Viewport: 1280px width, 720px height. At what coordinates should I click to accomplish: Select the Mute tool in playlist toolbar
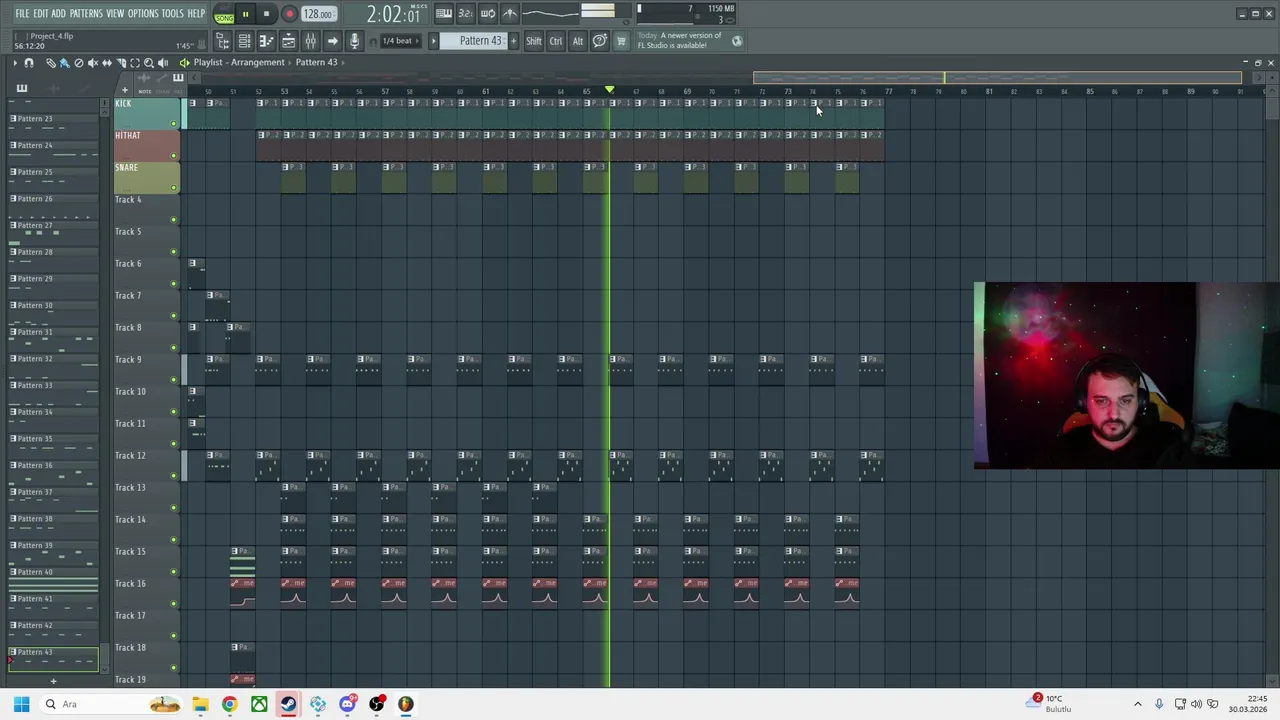(x=93, y=63)
